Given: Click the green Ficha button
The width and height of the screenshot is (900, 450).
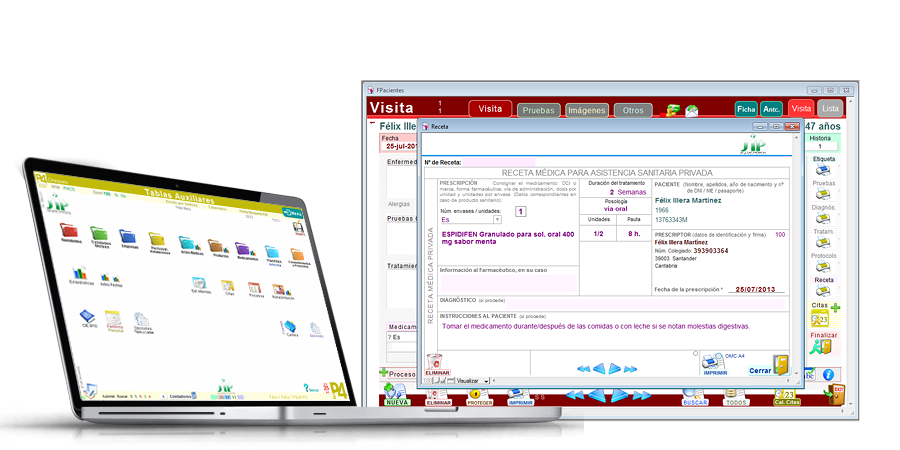Looking at the screenshot, I should (746, 109).
